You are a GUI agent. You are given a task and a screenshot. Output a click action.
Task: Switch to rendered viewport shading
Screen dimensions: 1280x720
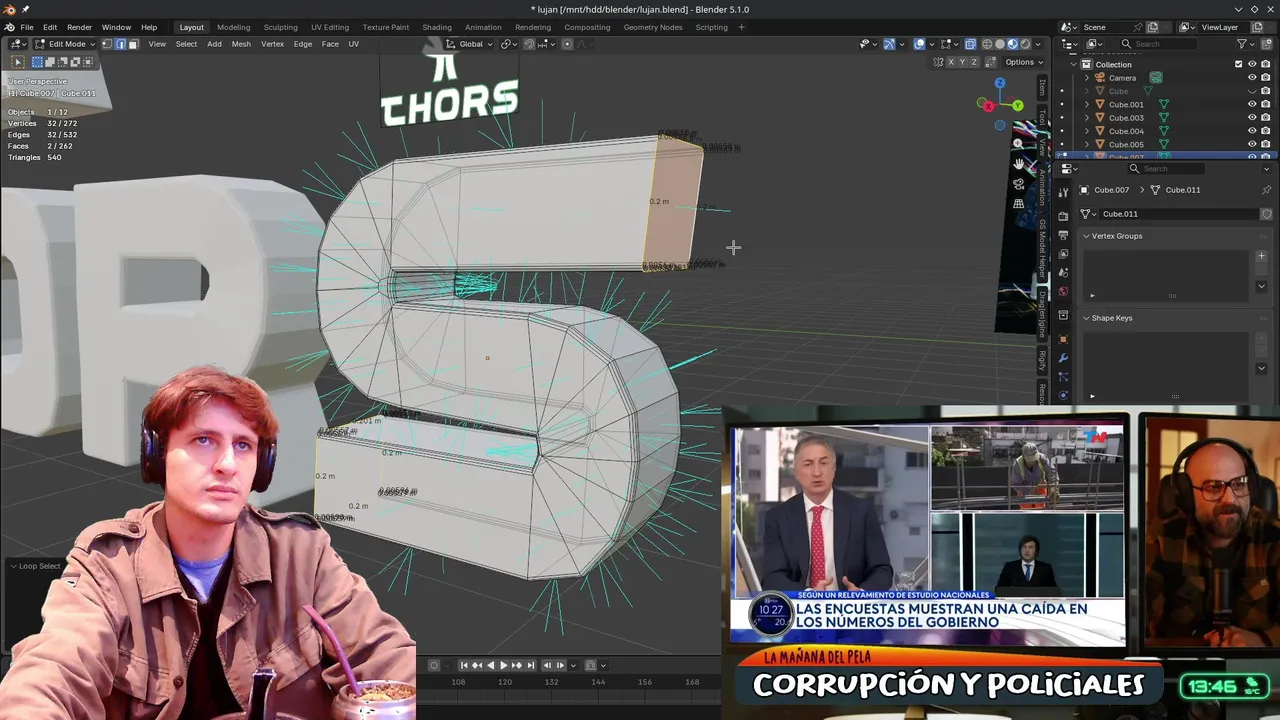click(x=1025, y=44)
